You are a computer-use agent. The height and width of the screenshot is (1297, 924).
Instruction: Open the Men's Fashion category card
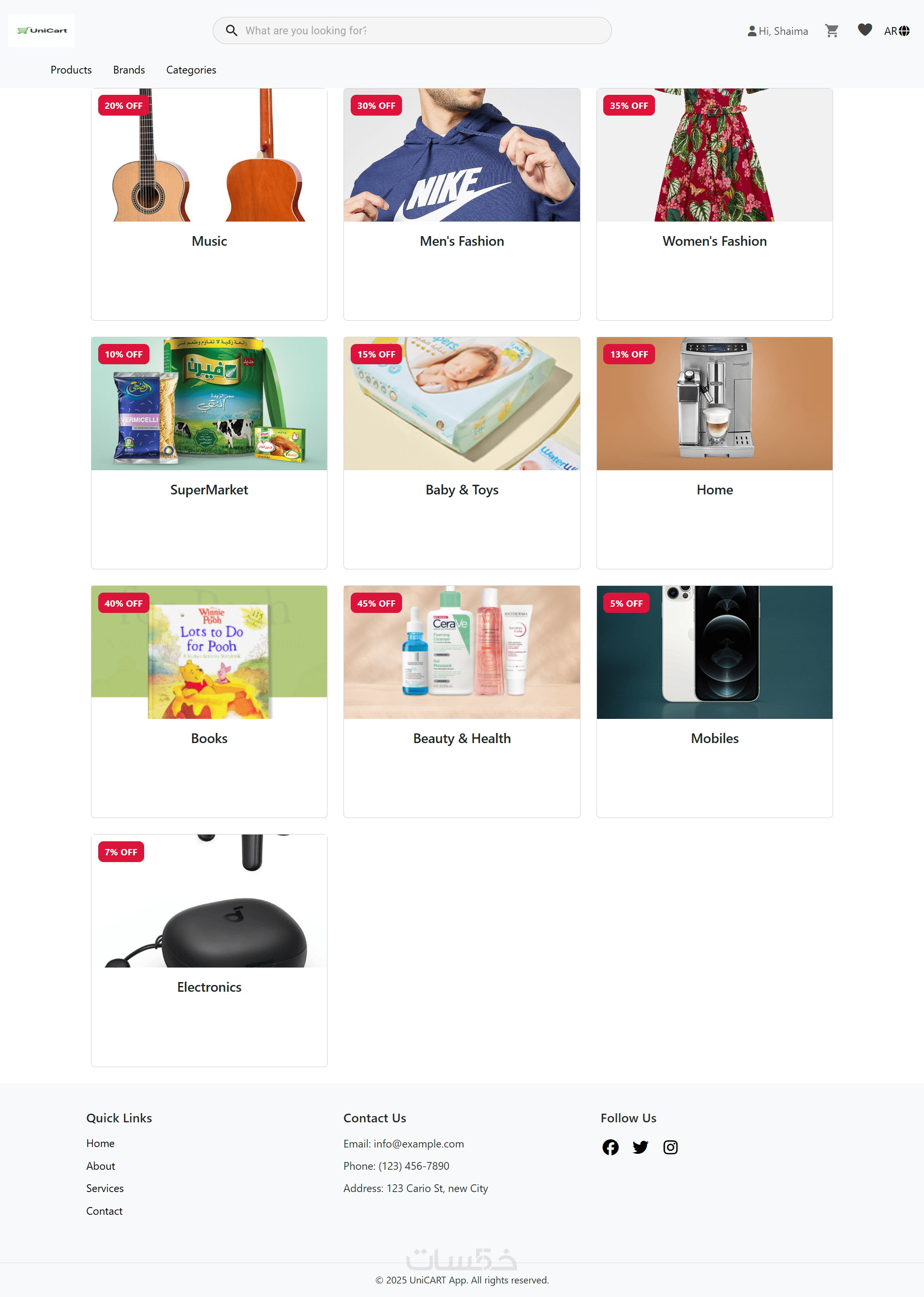click(x=462, y=204)
